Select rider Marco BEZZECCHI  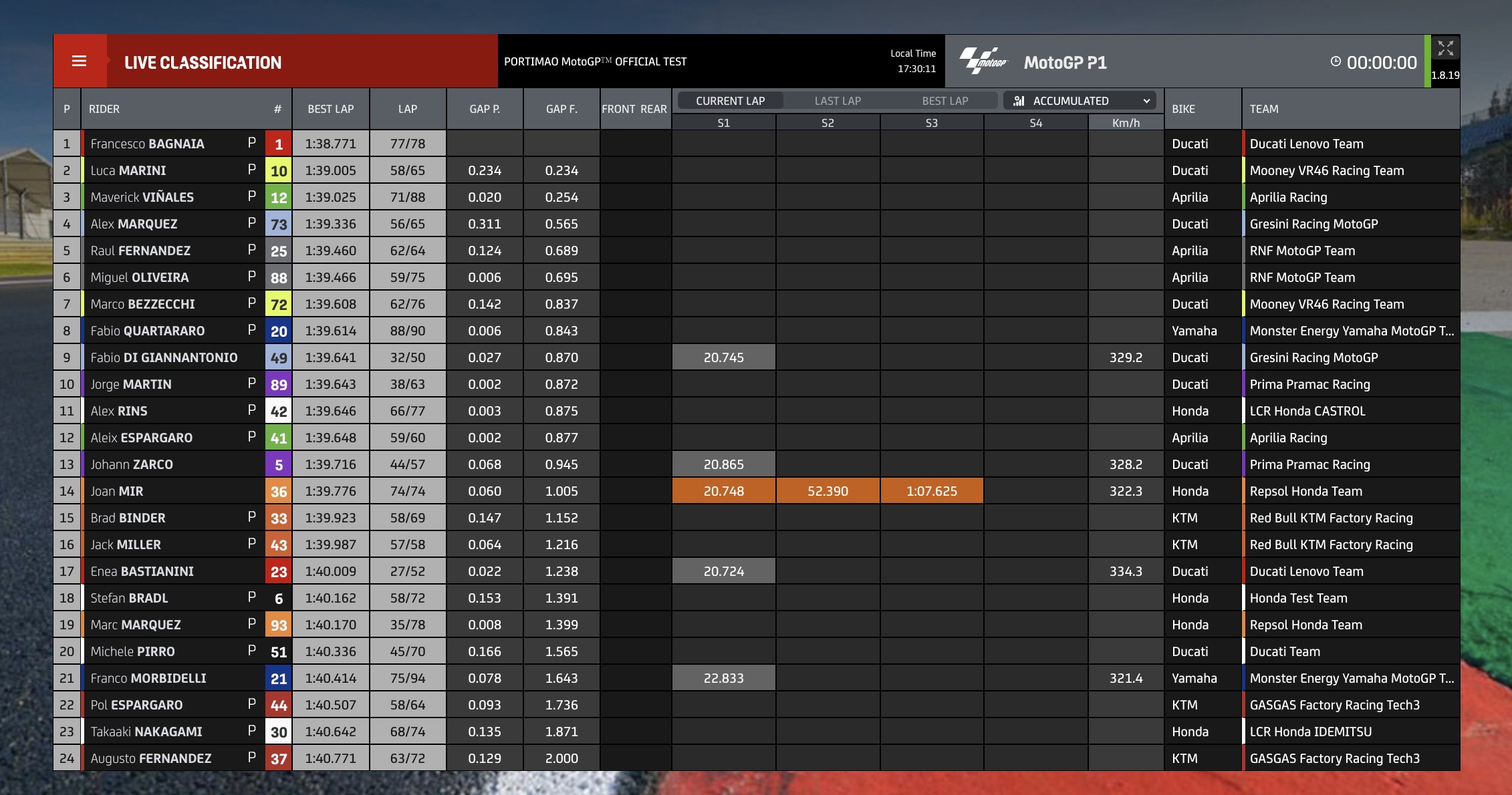coord(142,304)
